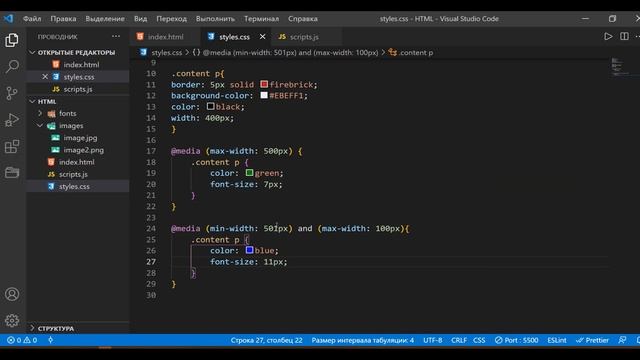
Task: Open the Переход menu
Action: [171, 19]
